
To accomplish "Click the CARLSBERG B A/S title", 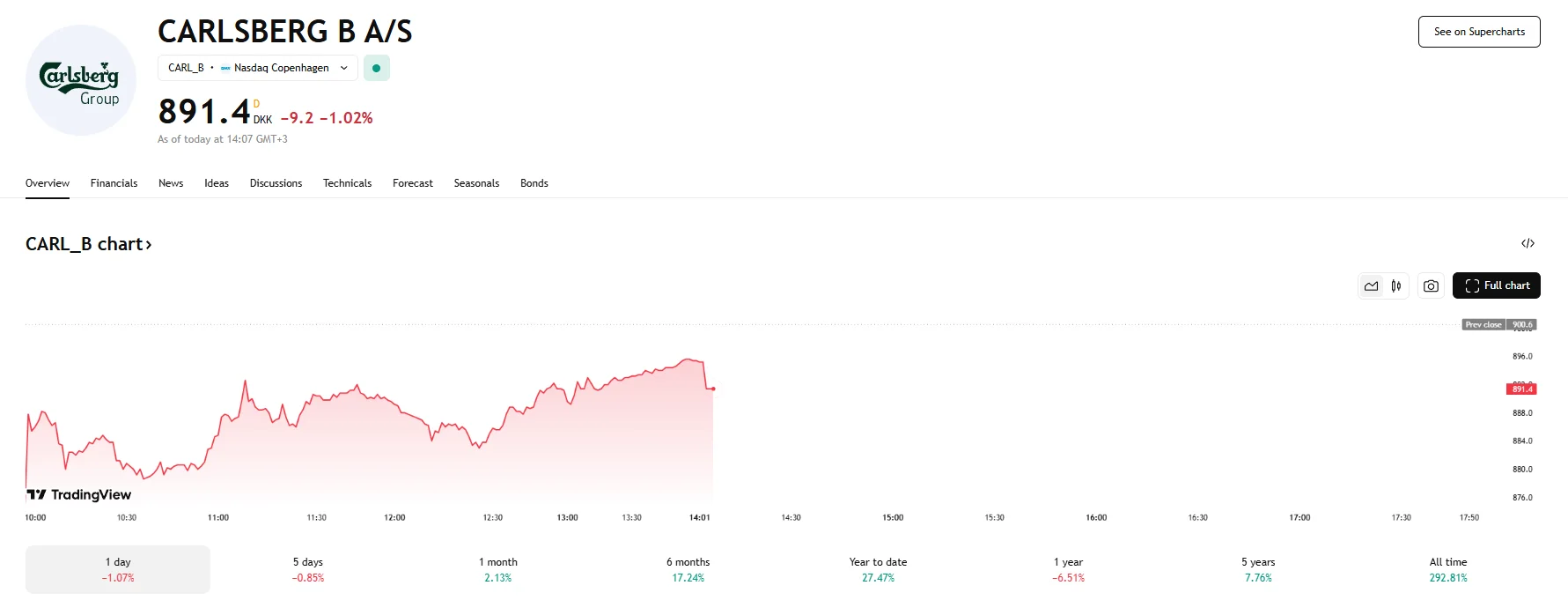I will coord(284,32).
